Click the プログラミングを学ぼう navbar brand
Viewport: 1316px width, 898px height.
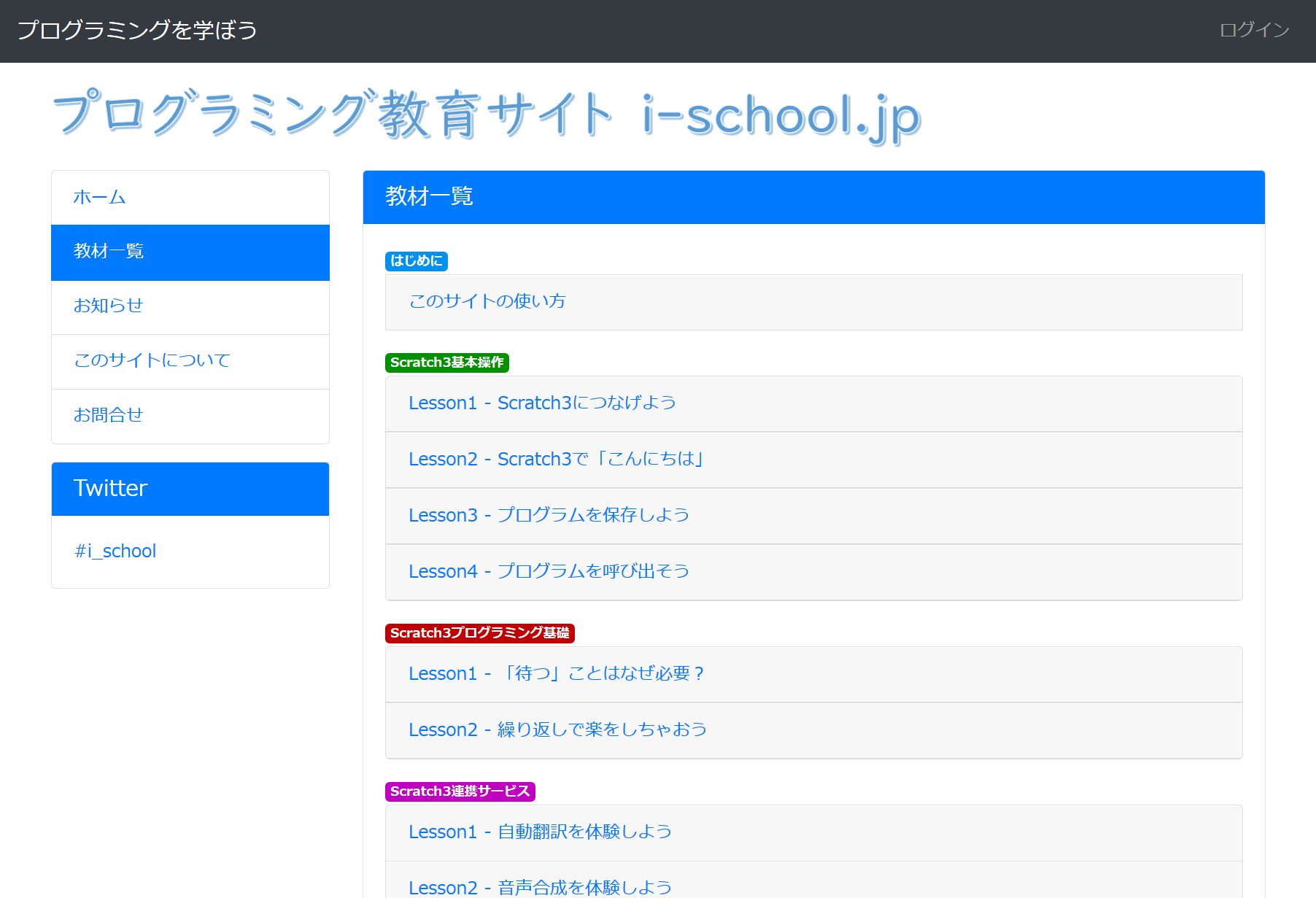pos(137,31)
